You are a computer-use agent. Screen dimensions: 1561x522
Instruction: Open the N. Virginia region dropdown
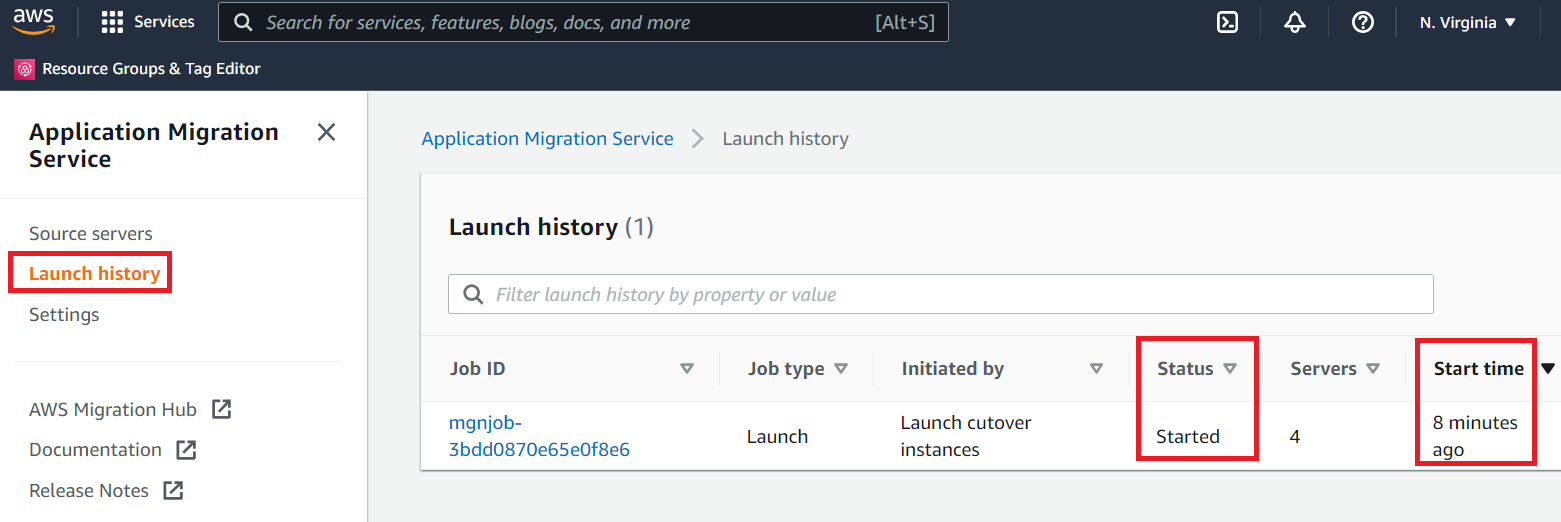tap(1467, 22)
